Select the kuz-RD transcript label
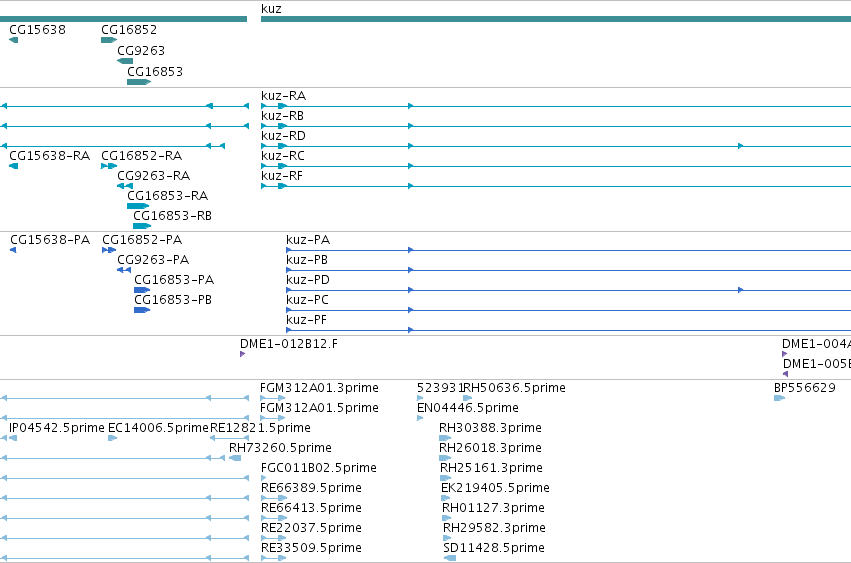This screenshot has width=851, height=563. click(283, 136)
